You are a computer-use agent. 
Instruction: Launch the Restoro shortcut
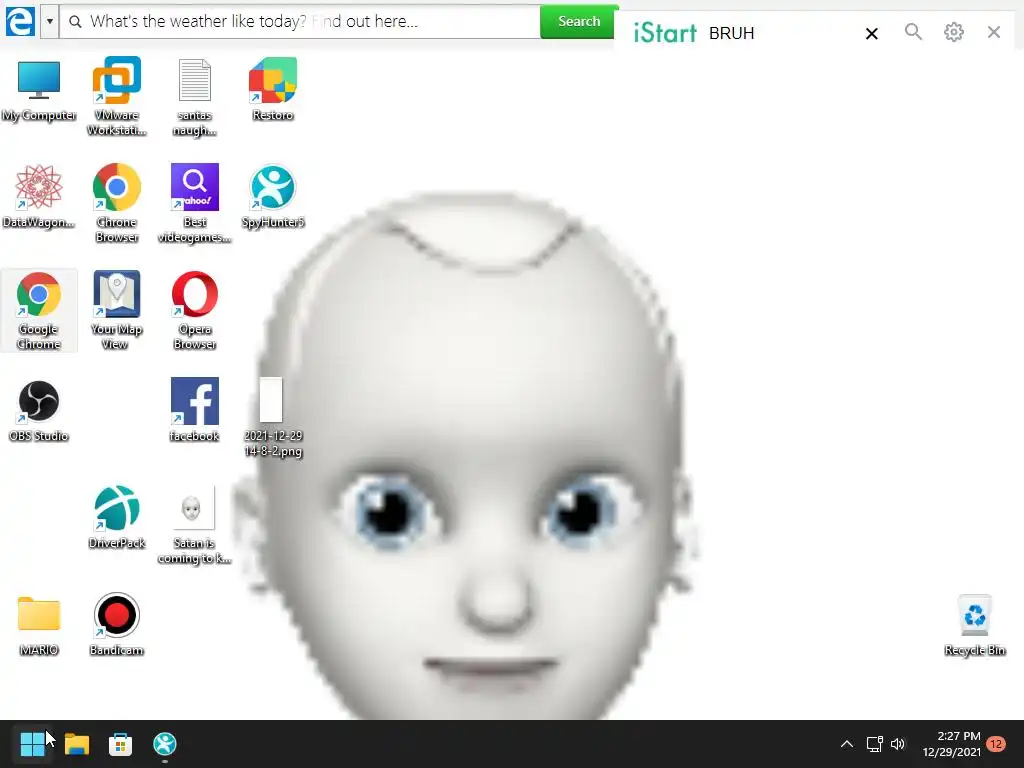pyautogui.click(x=273, y=89)
